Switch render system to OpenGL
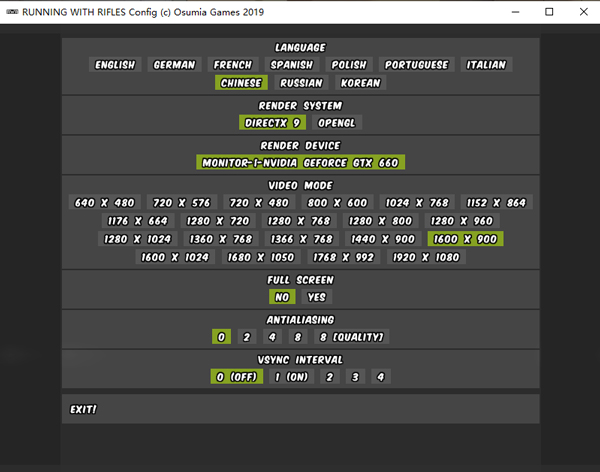 click(337, 123)
